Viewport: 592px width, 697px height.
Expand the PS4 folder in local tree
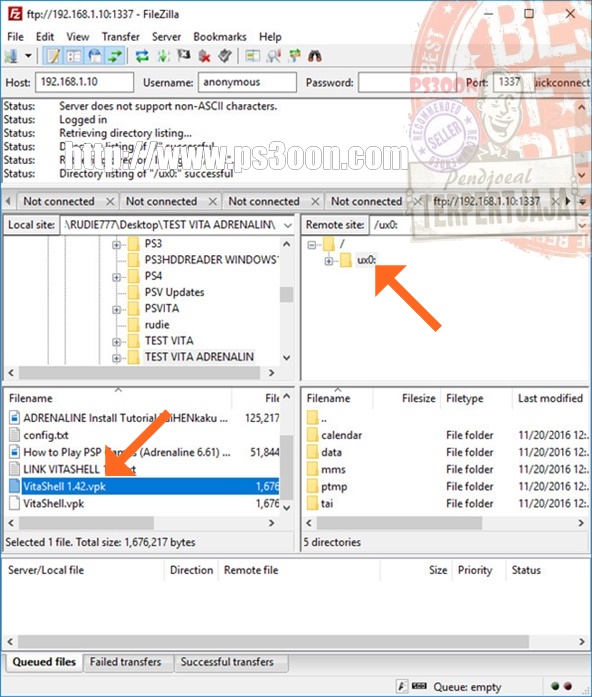tap(116, 276)
